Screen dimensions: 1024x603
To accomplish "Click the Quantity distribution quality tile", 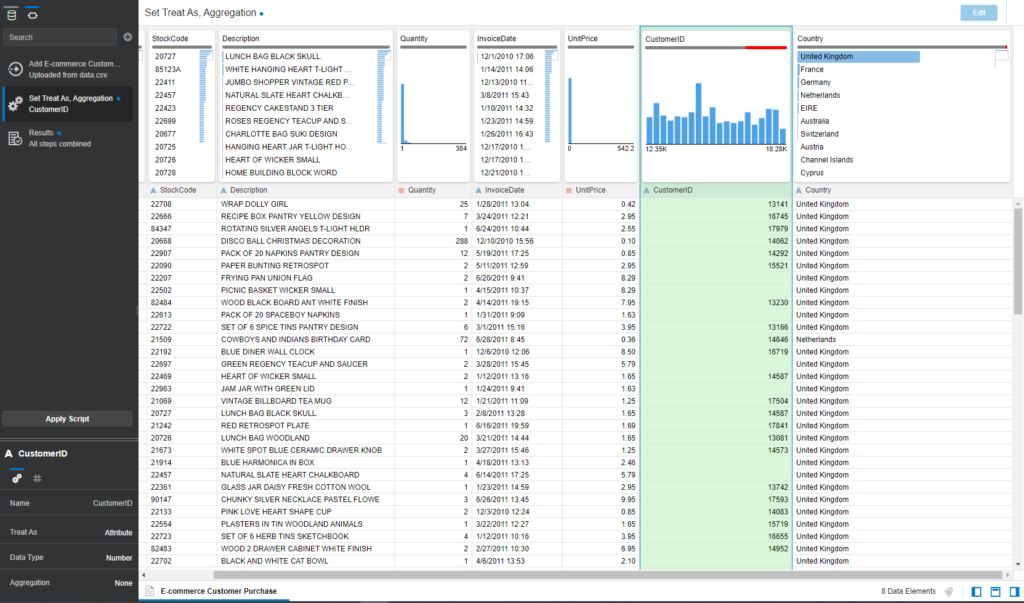I will [x=434, y=106].
